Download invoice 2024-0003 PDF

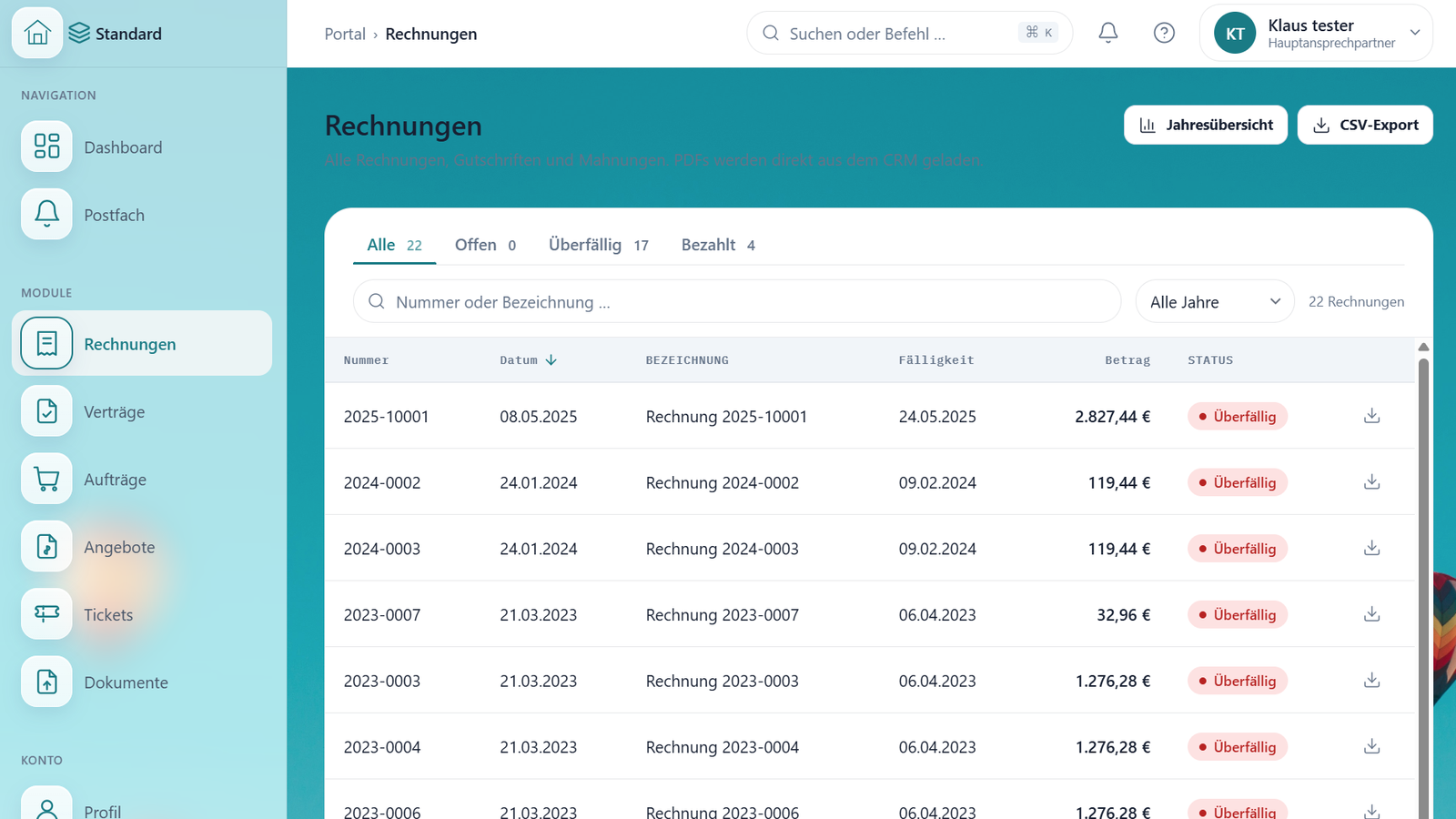[1372, 548]
